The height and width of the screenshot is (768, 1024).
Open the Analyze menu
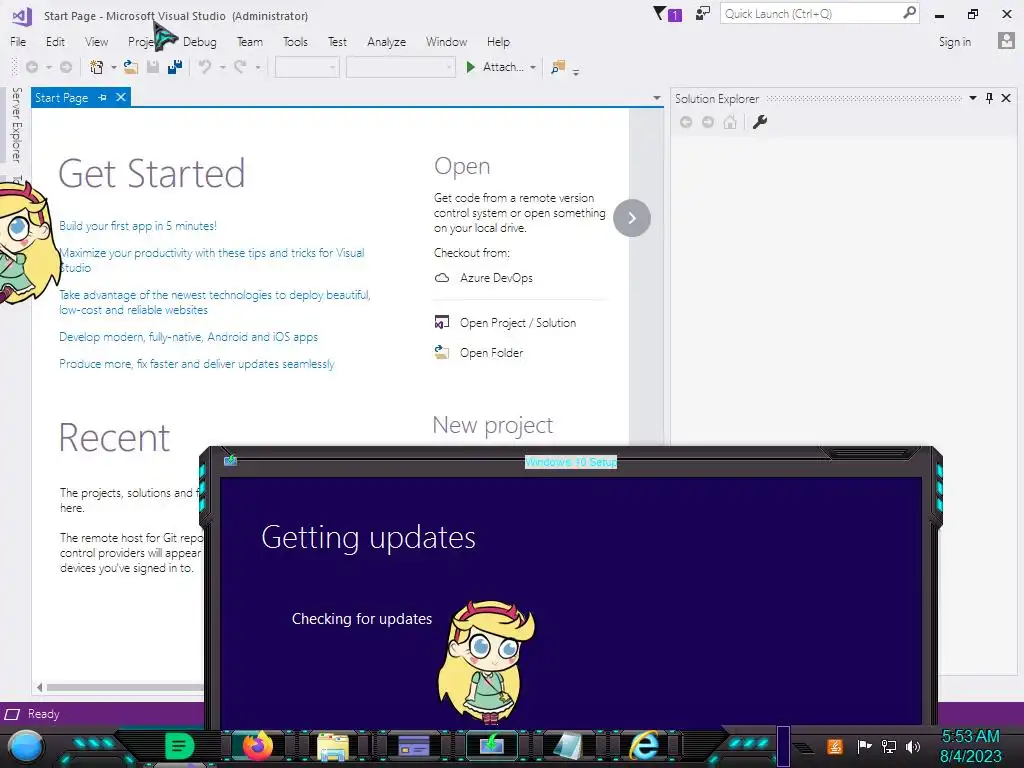386,41
